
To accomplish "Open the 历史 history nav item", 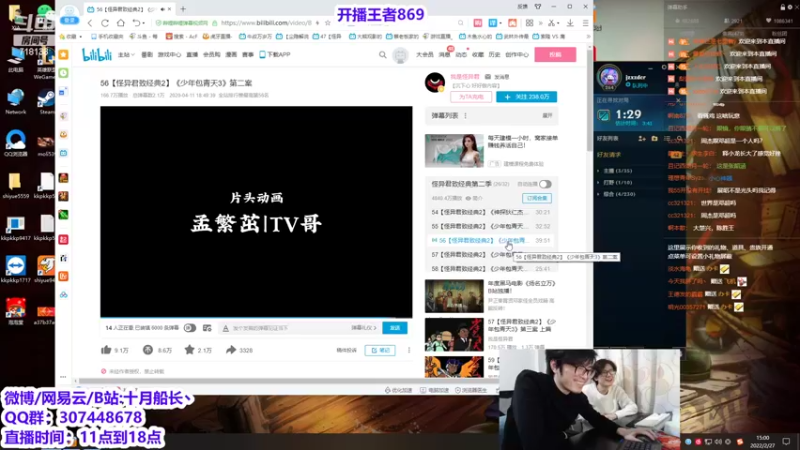I will 494,55.
